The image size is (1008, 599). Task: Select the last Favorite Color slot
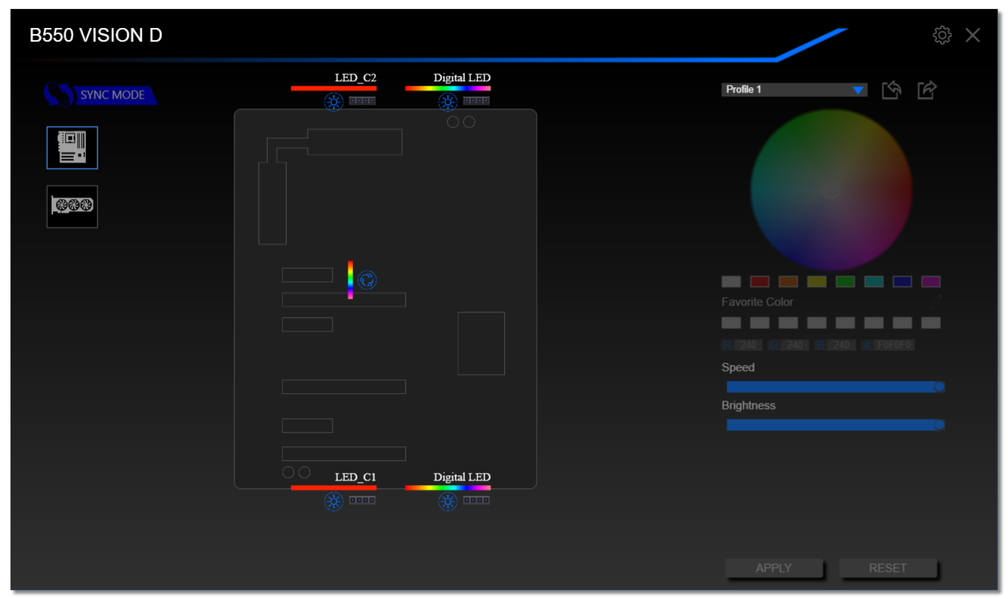931,323
